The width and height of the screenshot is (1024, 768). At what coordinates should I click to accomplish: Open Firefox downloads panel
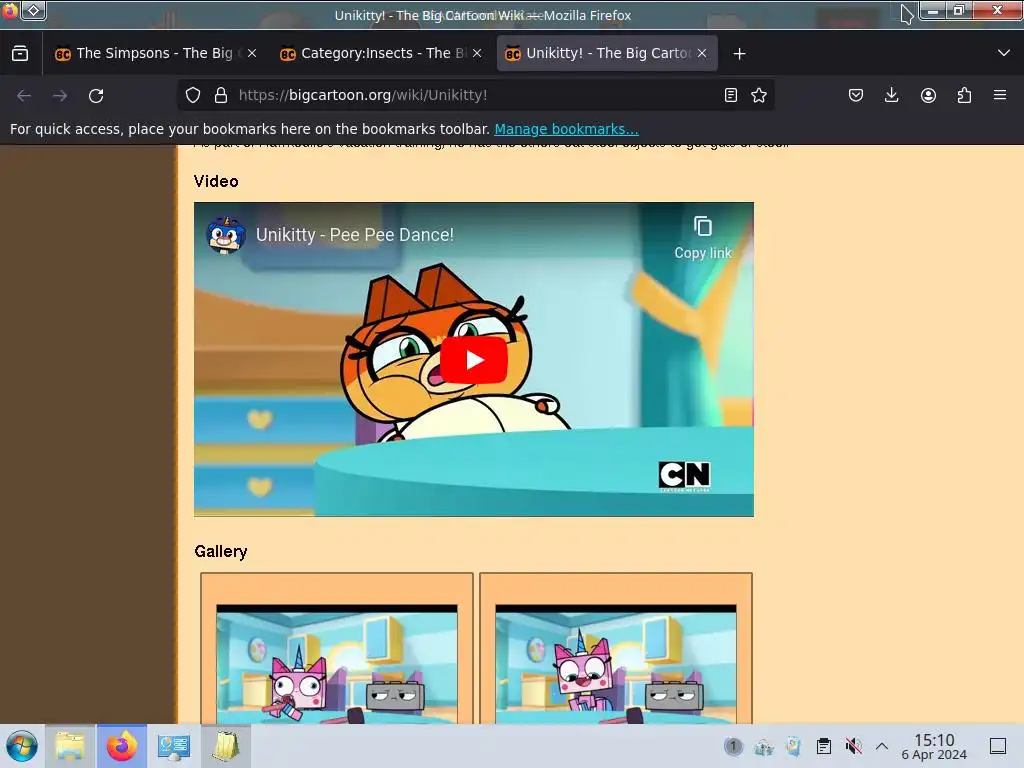pos(891,95)
